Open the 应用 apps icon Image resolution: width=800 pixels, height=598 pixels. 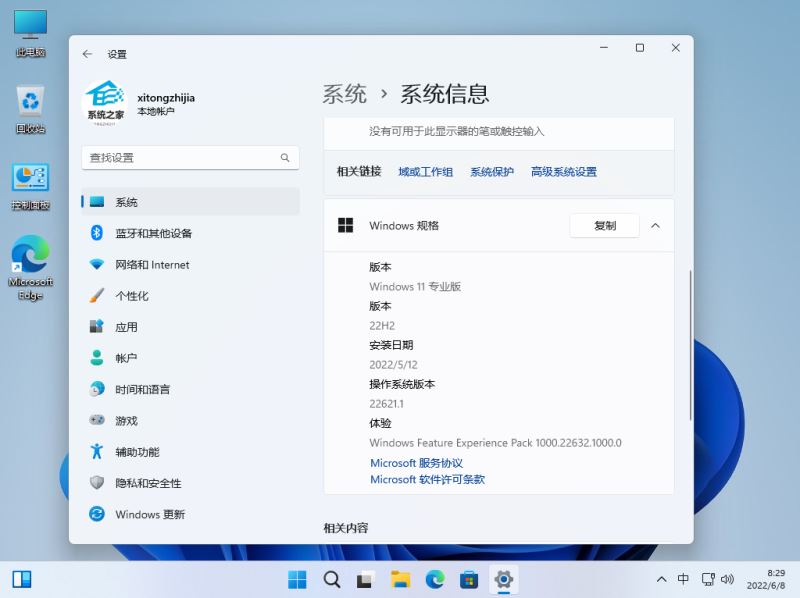click(97, 327)
